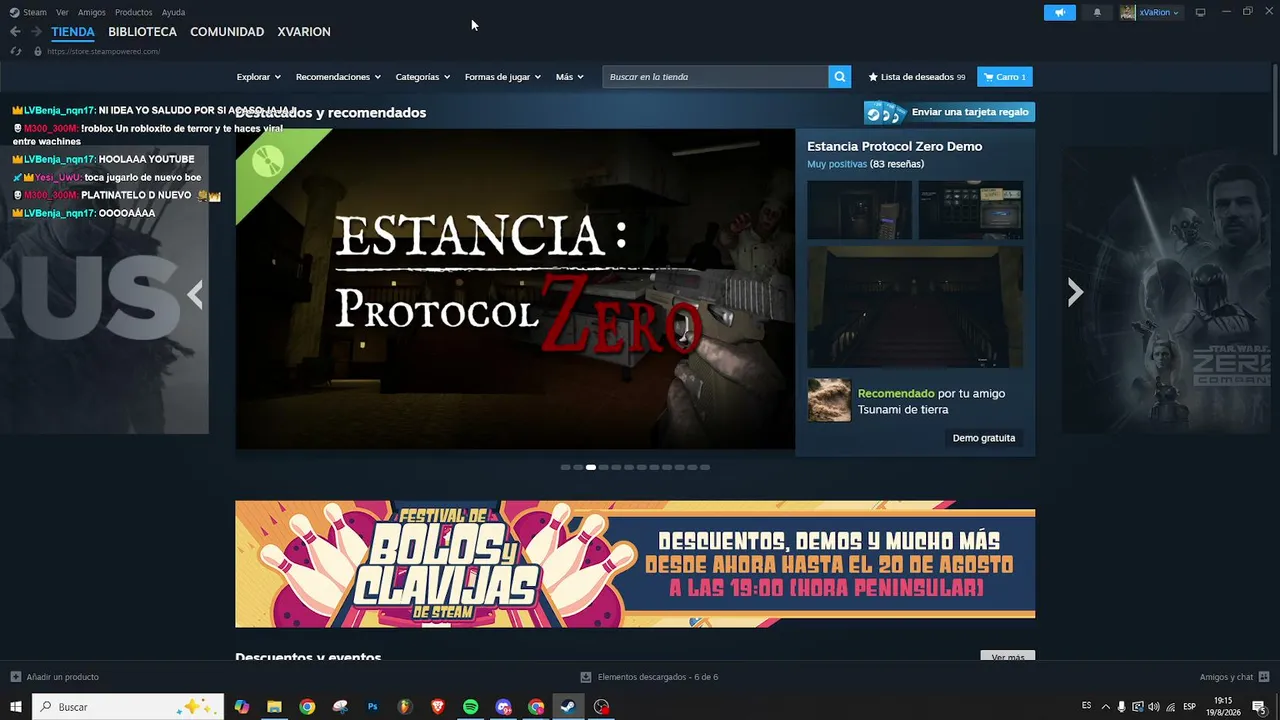Viewport: 1280px width, 720px height.
Task: Open the Carro shopping cart
Action: click(x=1005, y=77)
